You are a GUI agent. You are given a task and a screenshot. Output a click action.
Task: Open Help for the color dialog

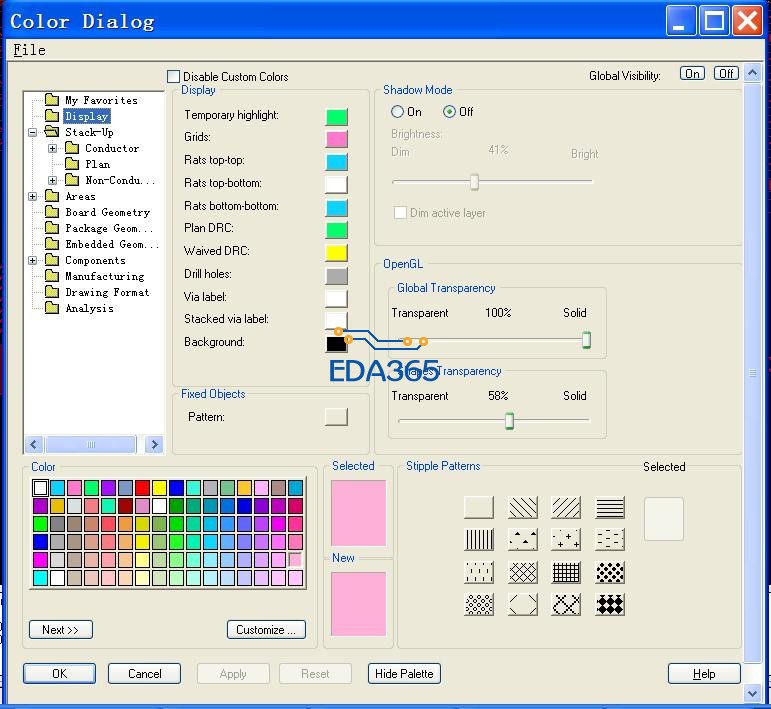point(704,674)
